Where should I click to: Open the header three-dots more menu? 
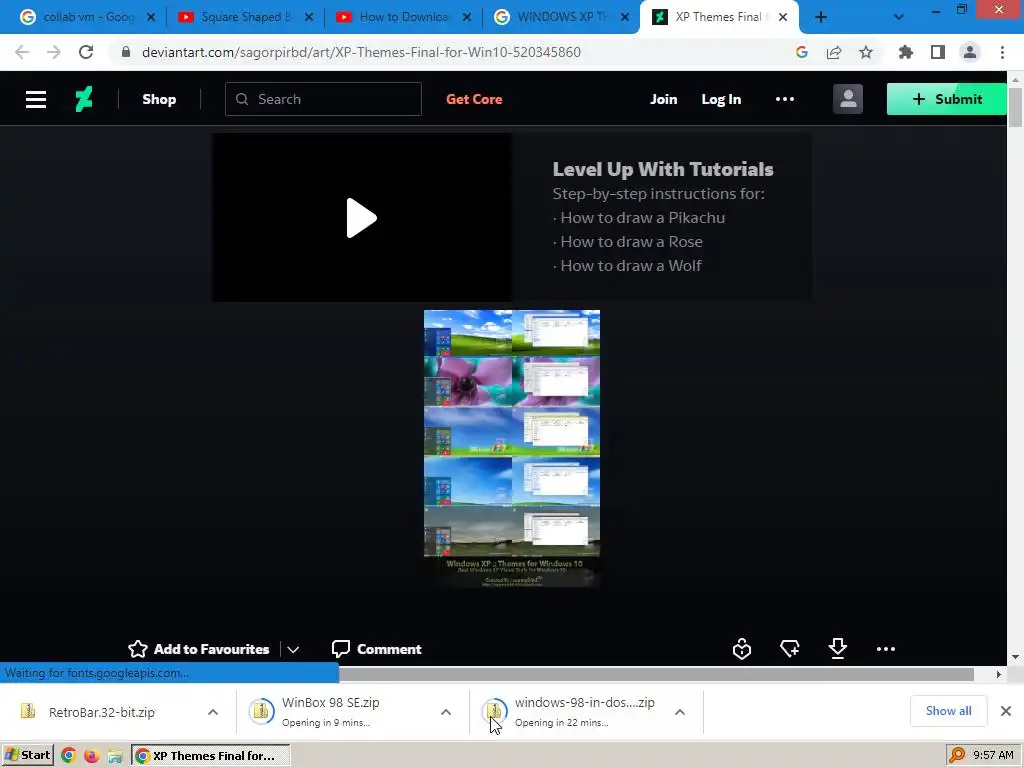click(x=785, y=99)
